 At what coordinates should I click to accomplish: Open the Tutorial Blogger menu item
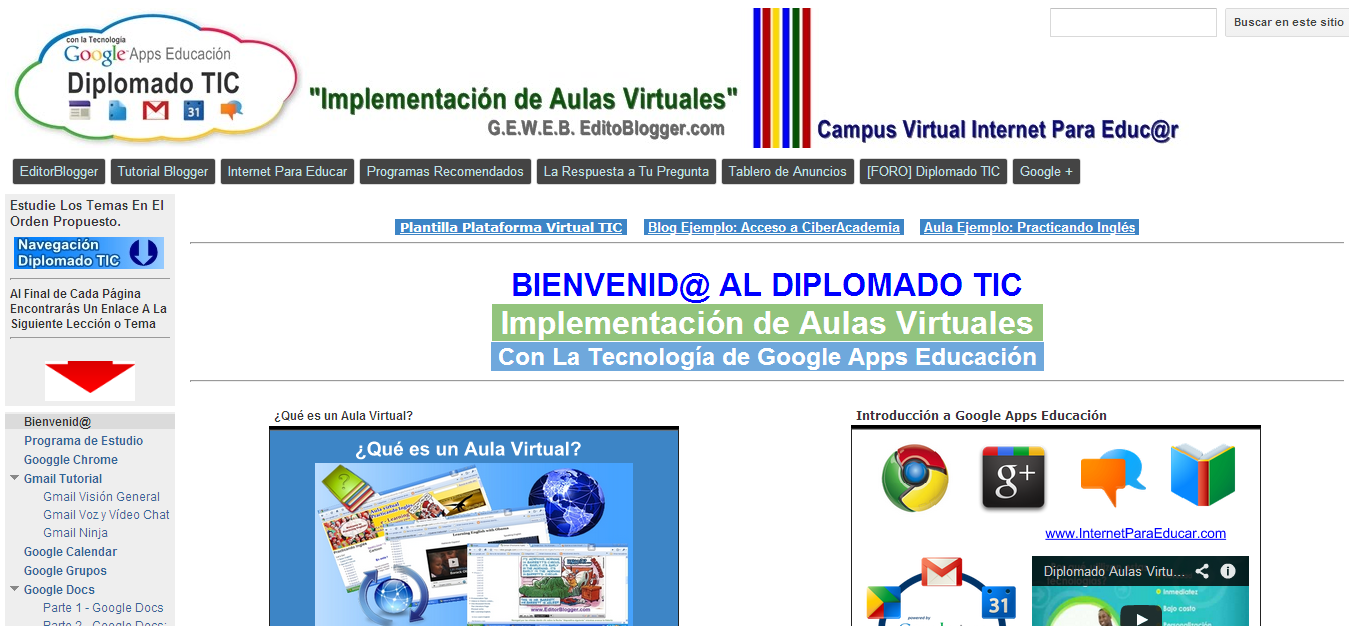[162, 171]
